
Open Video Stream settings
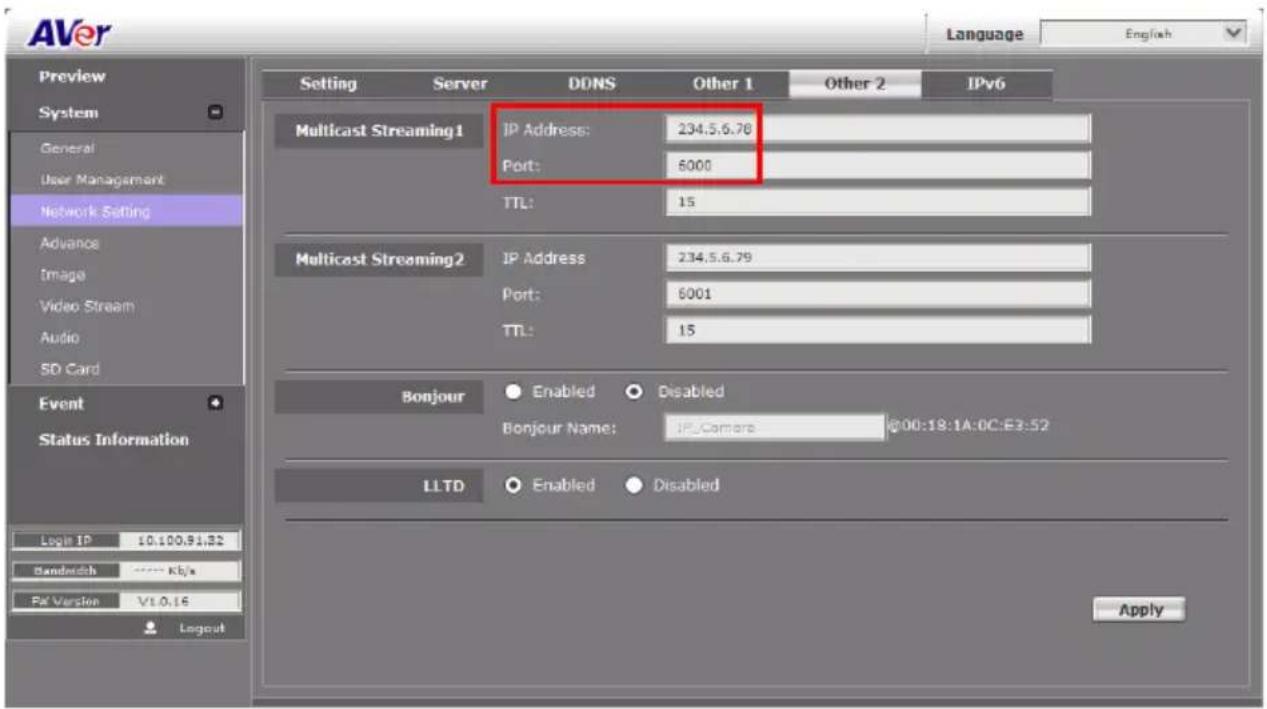tap(87, 306)
